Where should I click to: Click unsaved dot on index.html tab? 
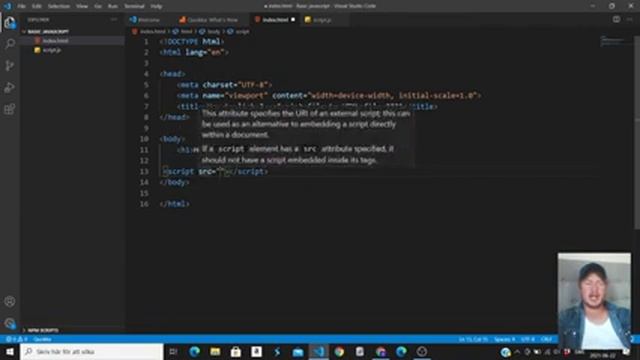point(293,20)
